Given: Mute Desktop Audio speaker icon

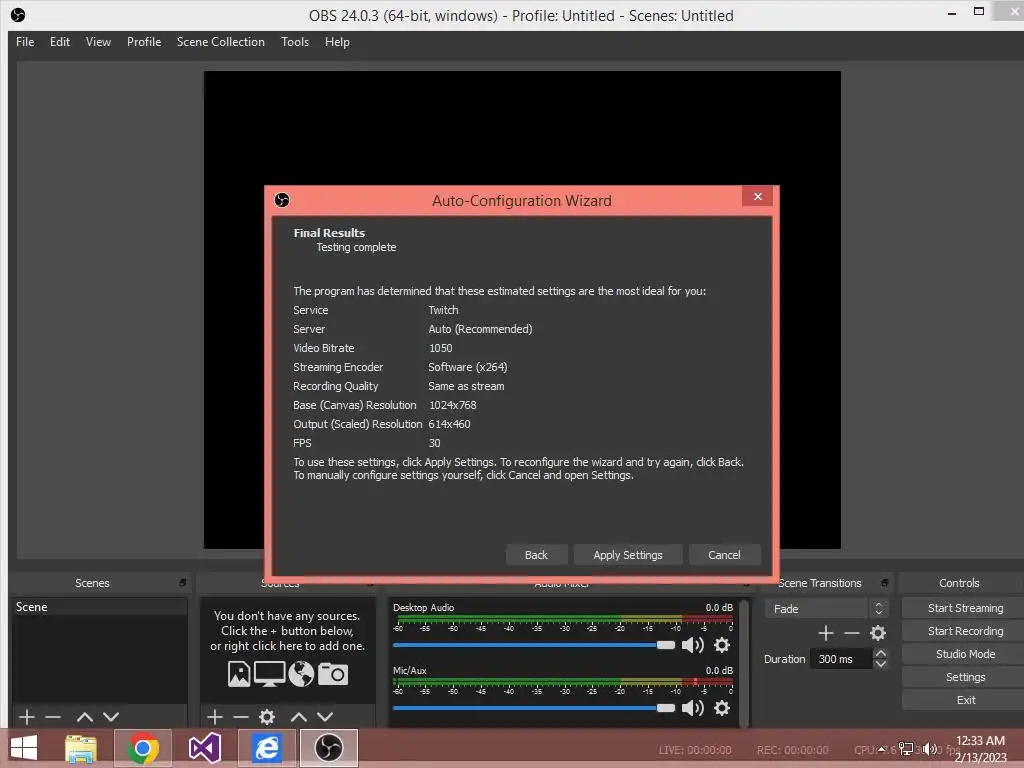Looking at the screenshot, I should [693, 645].
